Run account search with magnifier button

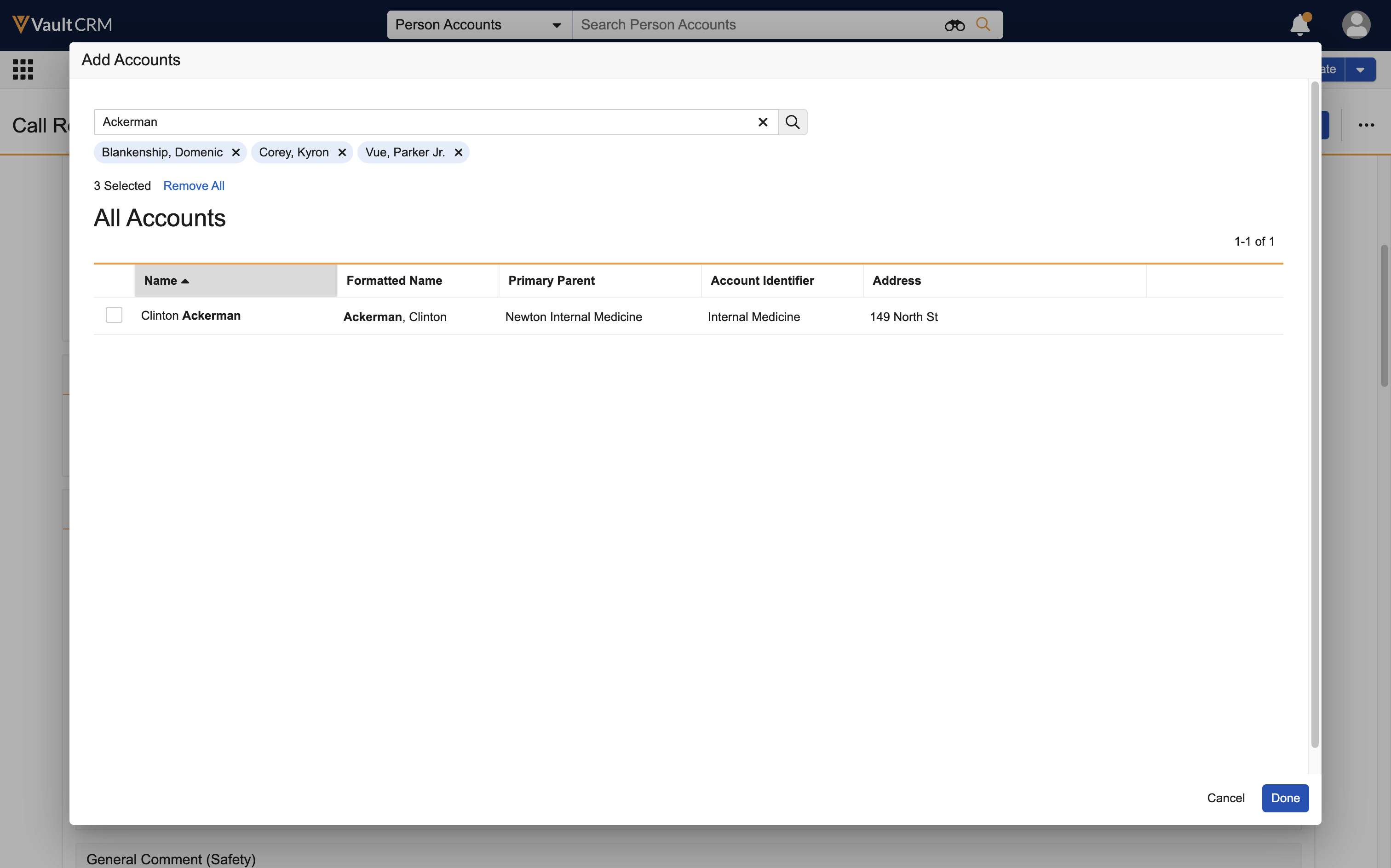click(792, 122)
